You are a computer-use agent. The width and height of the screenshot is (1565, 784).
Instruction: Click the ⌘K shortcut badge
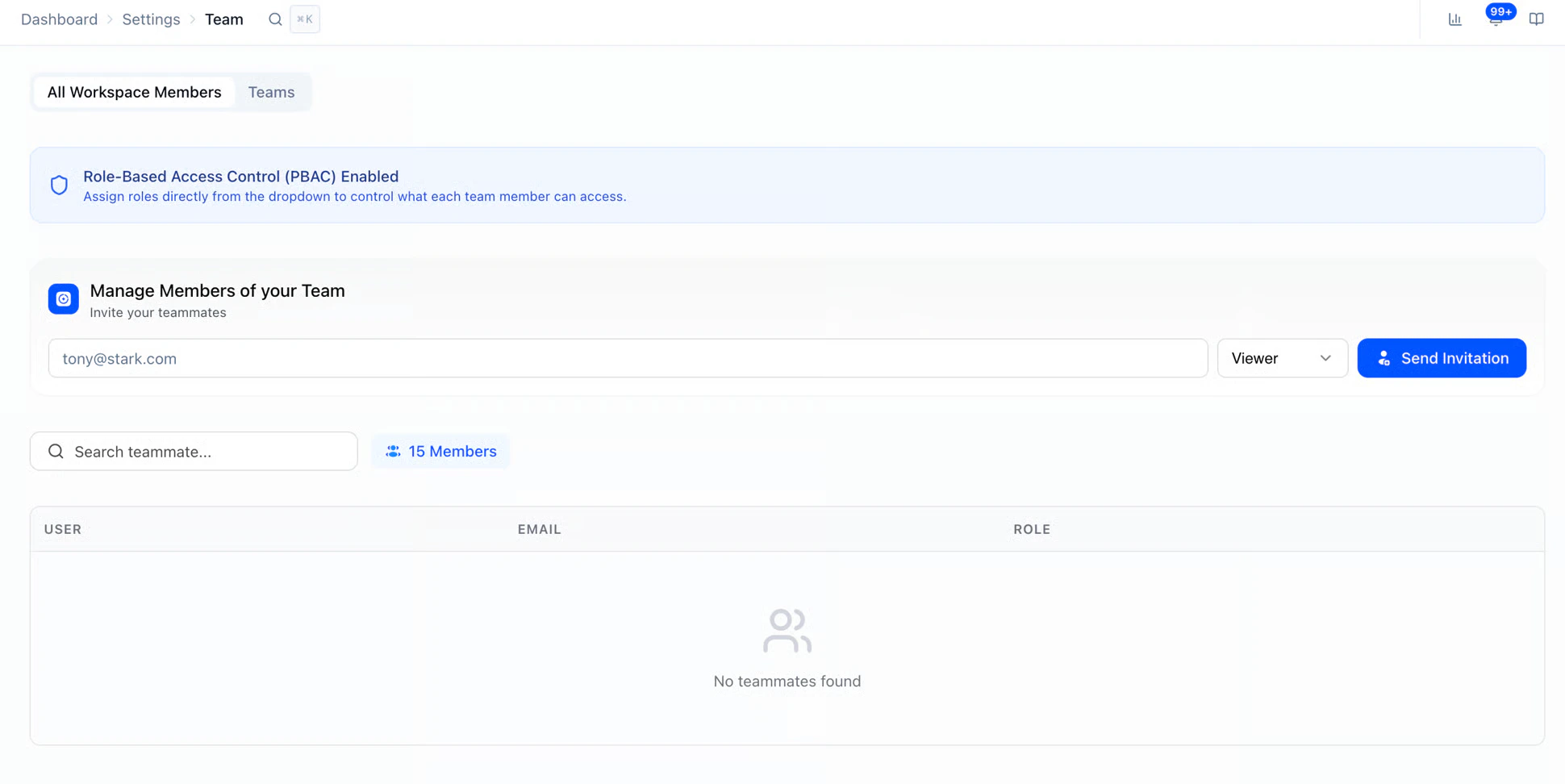point(305,19)
